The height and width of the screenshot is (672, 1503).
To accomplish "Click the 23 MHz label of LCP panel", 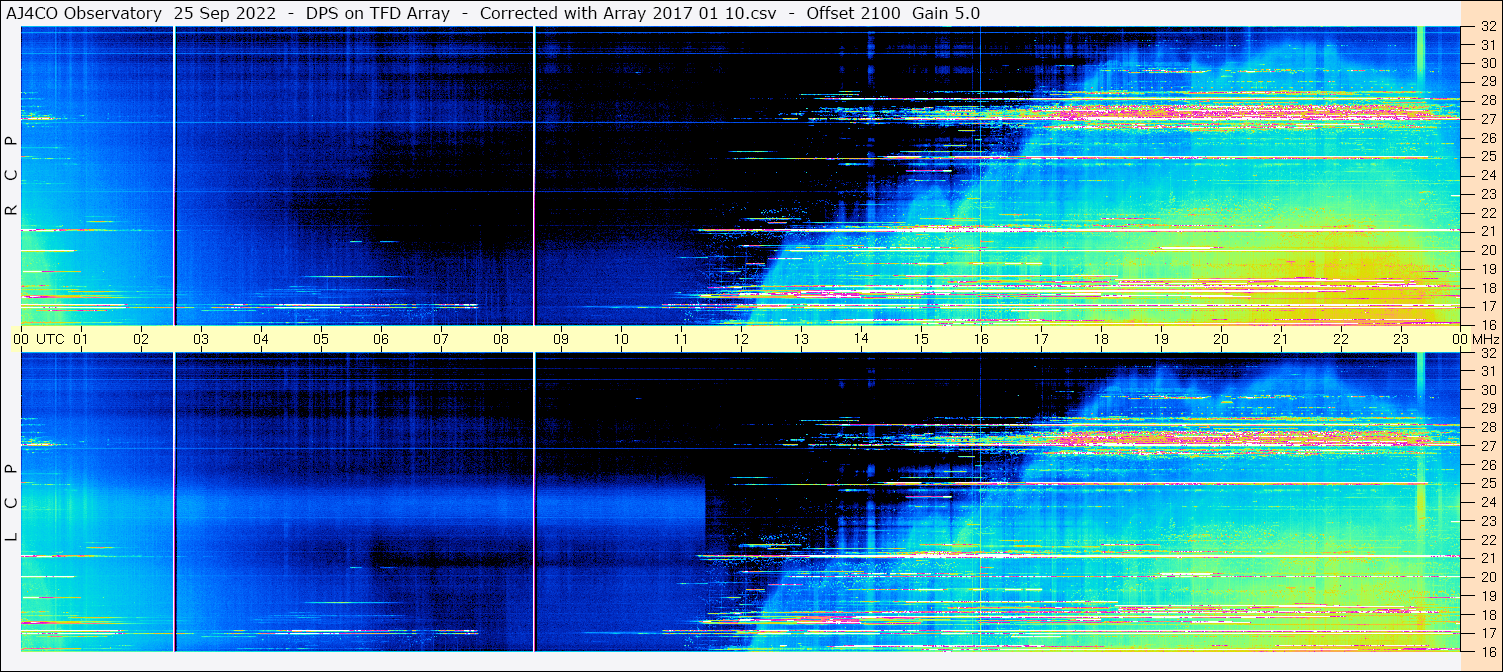I will click(1487, 521).
